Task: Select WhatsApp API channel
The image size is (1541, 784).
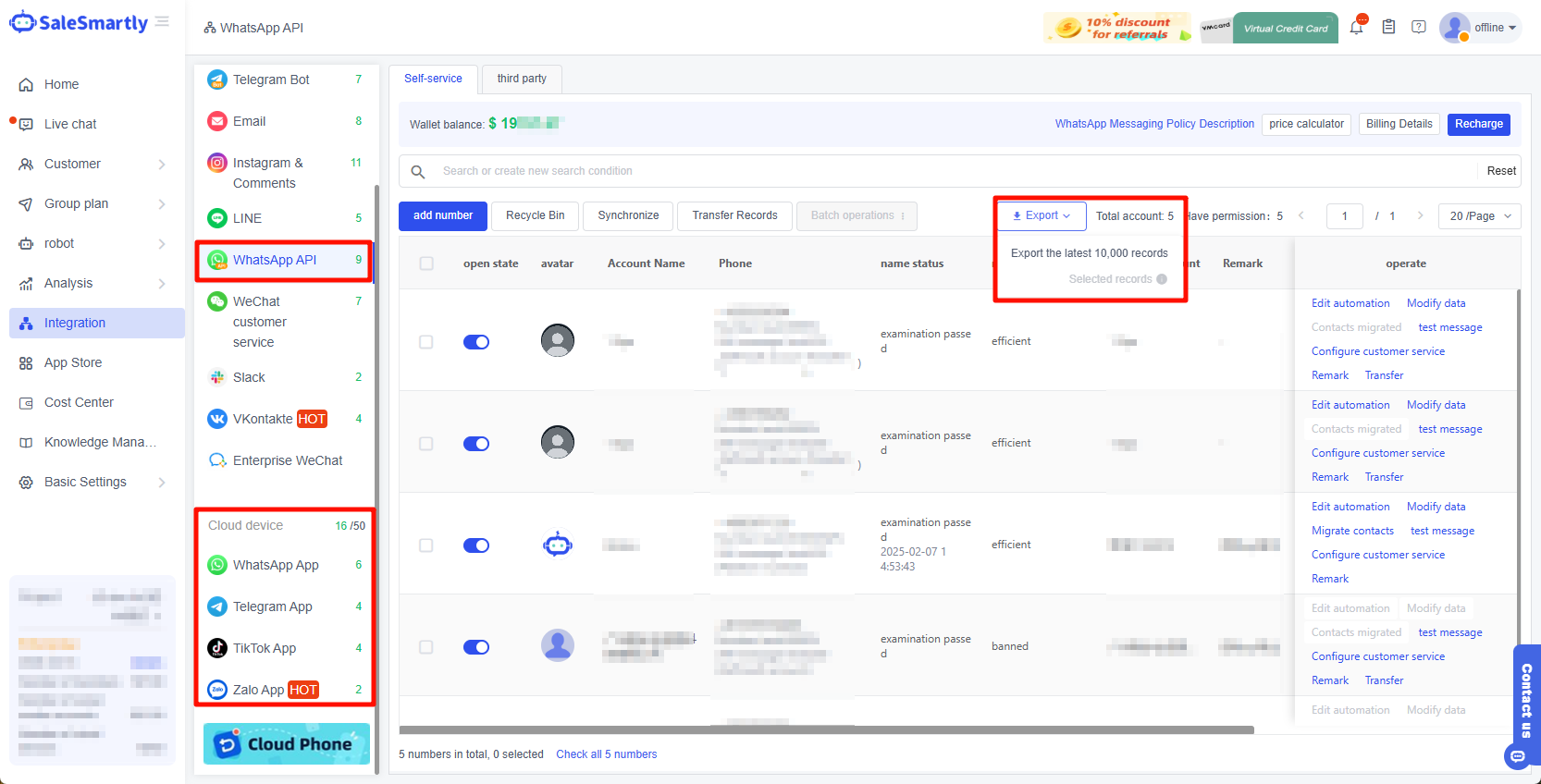Action: pyautogui.click(x=284, y=260)
